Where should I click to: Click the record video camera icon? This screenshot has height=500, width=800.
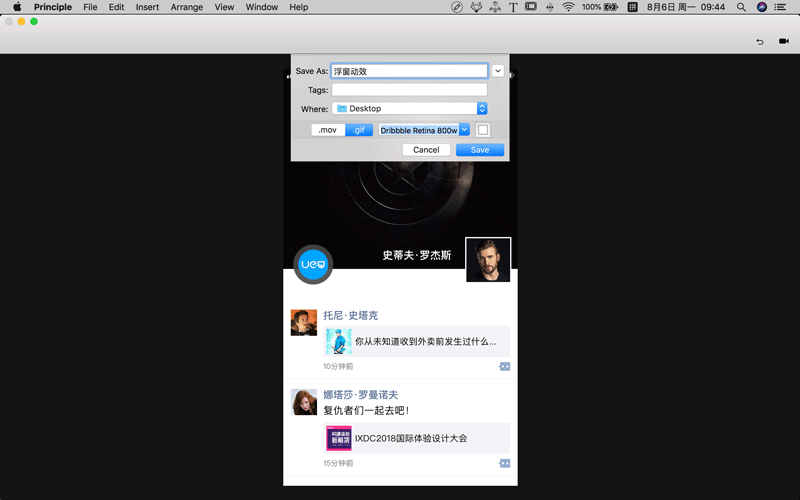point(784,41)
